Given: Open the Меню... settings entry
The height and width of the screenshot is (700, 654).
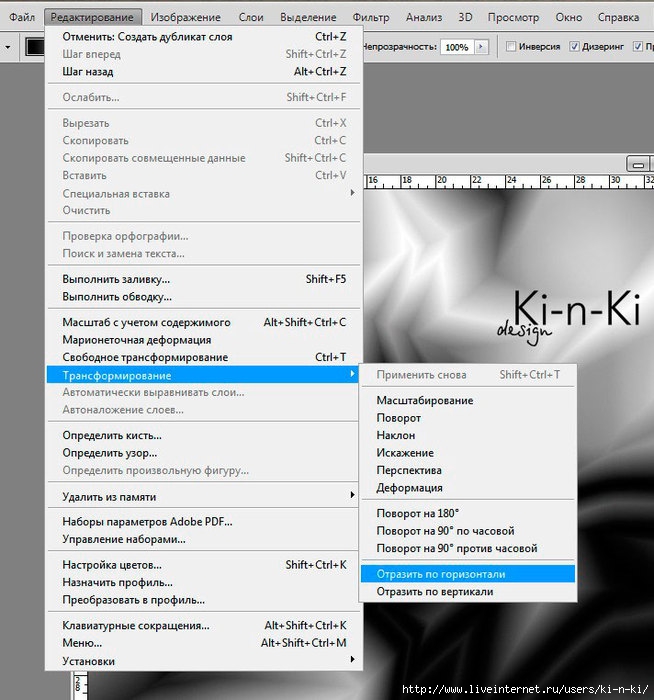Looking at the screenshot, I should pyautogui.click(x=204, y=643).
